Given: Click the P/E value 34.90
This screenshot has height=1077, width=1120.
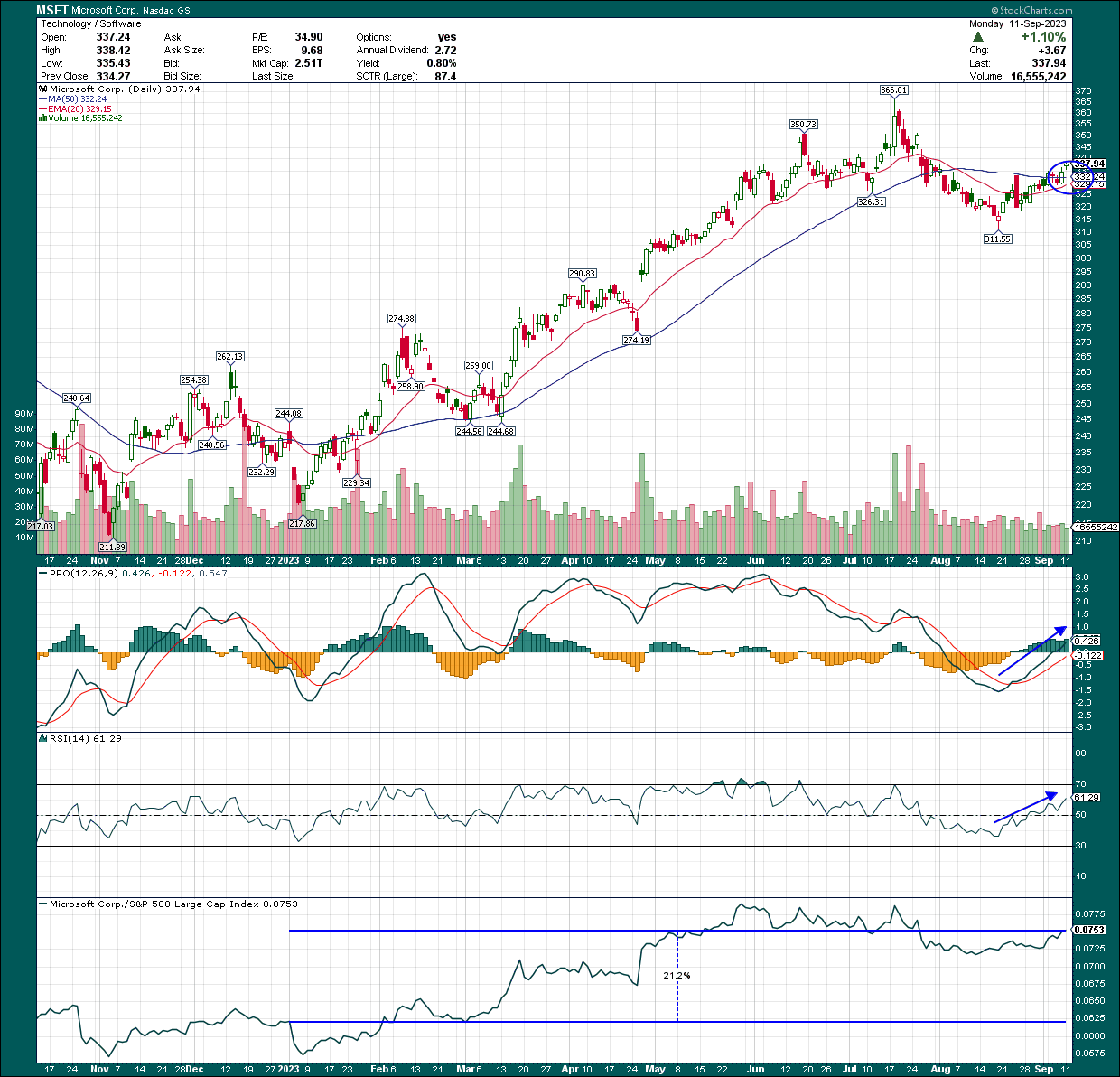Looking at the screenshot, I should click(x=309, y=37).
